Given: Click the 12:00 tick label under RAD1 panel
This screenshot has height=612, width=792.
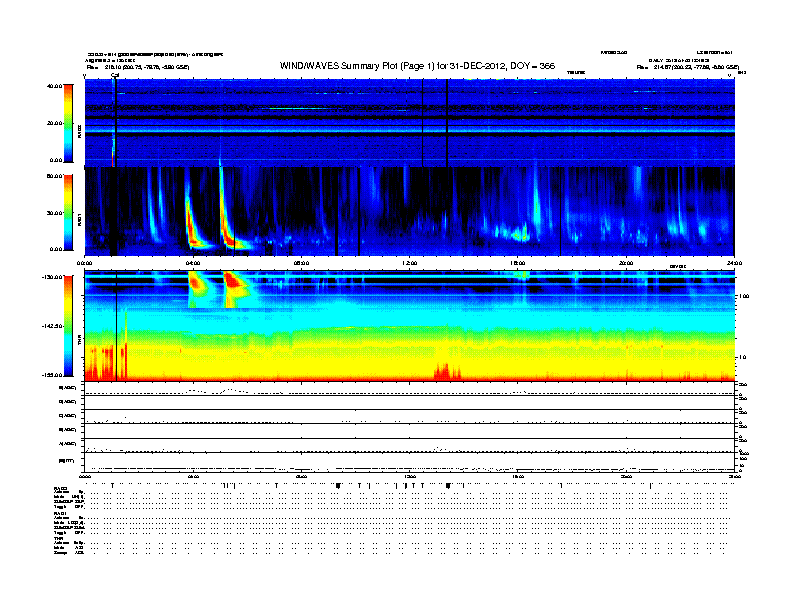Looking at the screenshot, I should click(410, 264).
